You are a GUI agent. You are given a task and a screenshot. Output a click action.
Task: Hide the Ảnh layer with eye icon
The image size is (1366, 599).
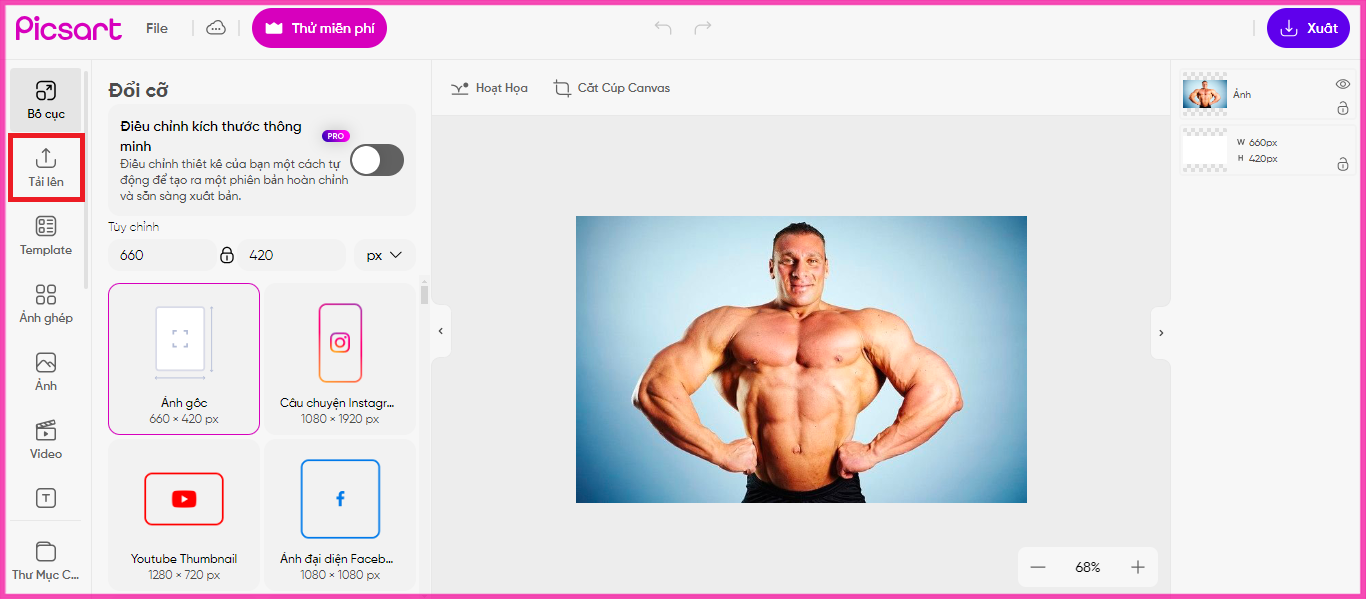click(1343, 84)
